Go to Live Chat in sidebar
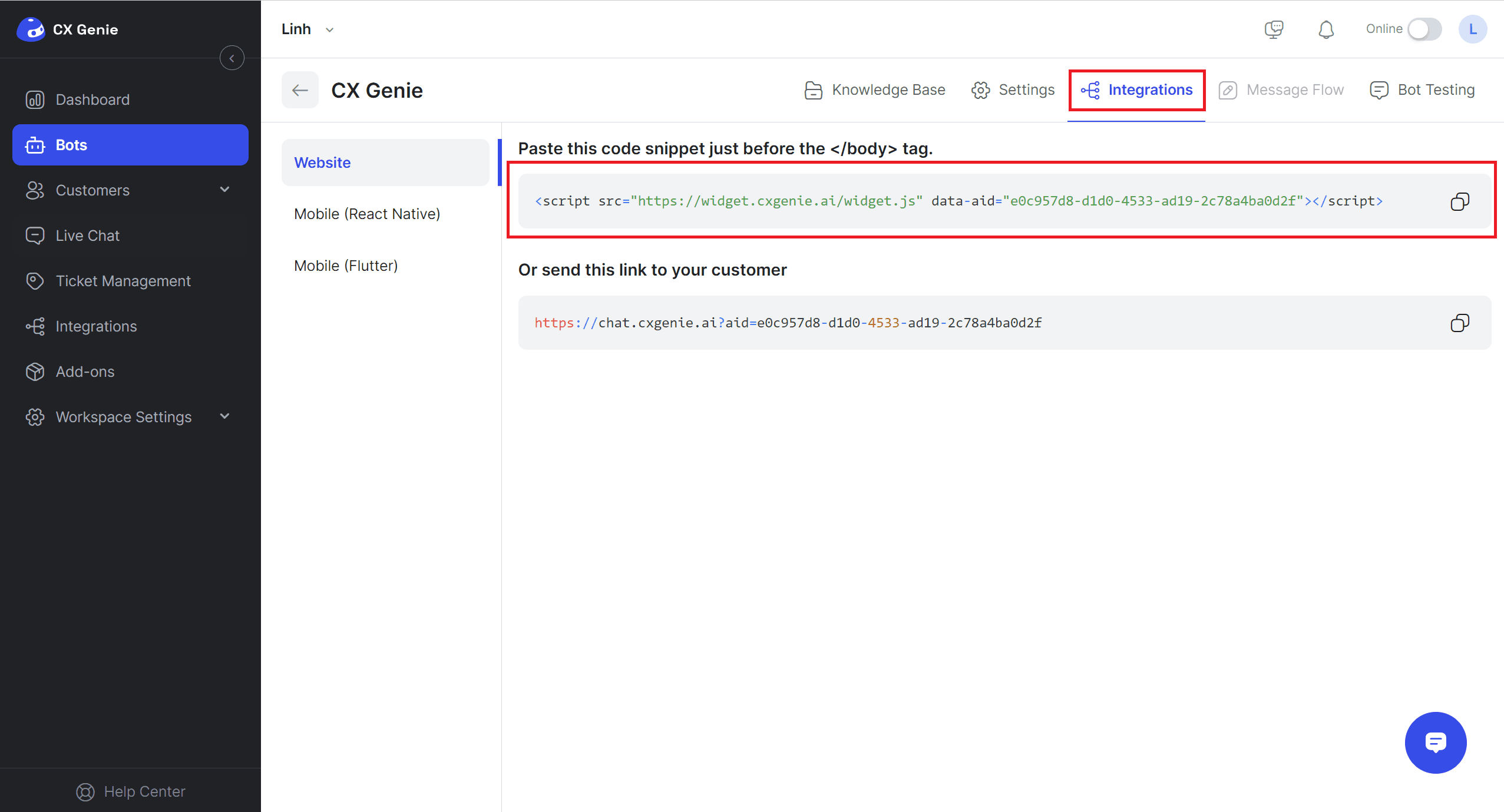1504x812 pixels. click(x=130, y=236)
